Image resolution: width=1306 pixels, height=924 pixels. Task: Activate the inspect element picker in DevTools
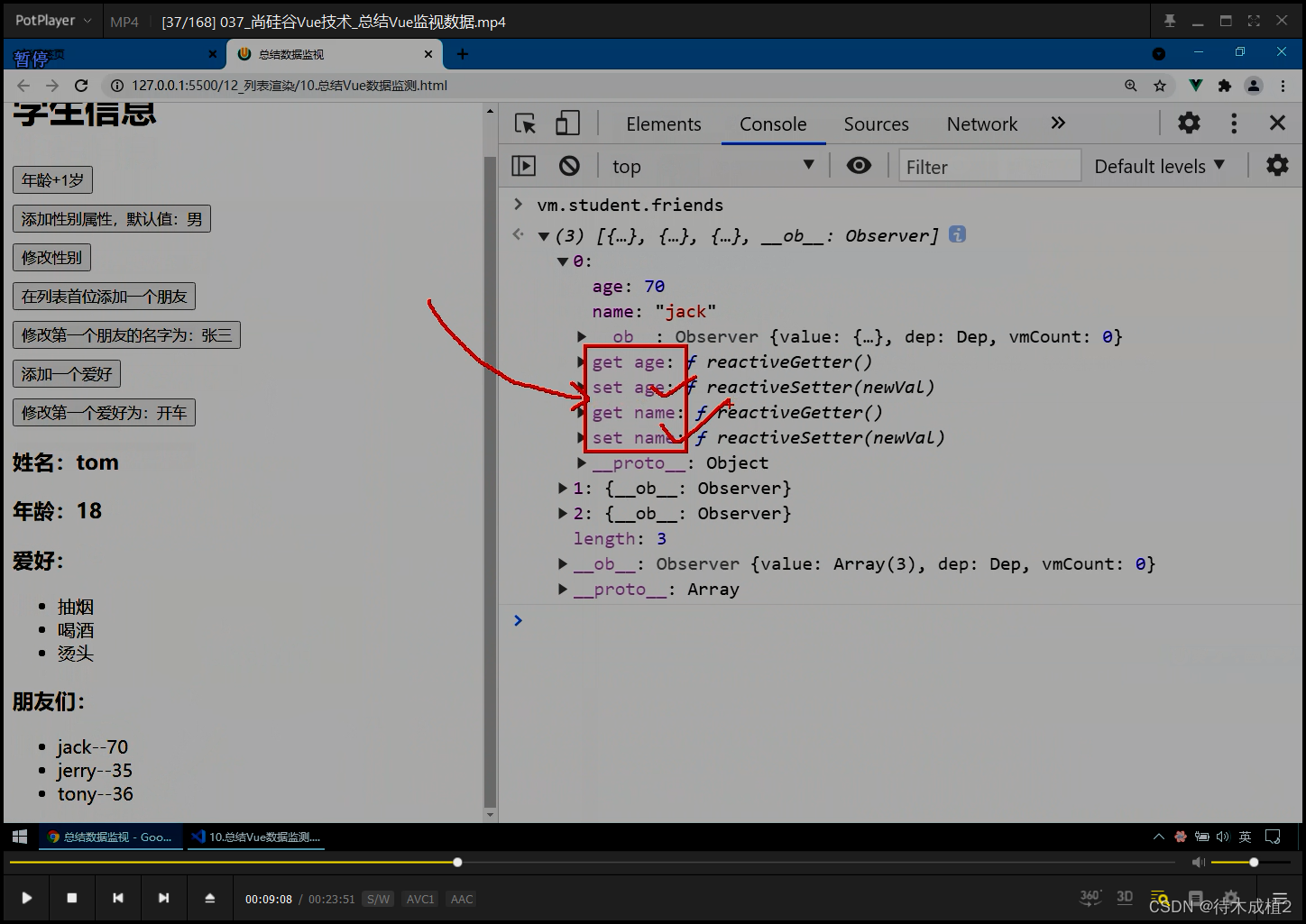tap(525, 124)
